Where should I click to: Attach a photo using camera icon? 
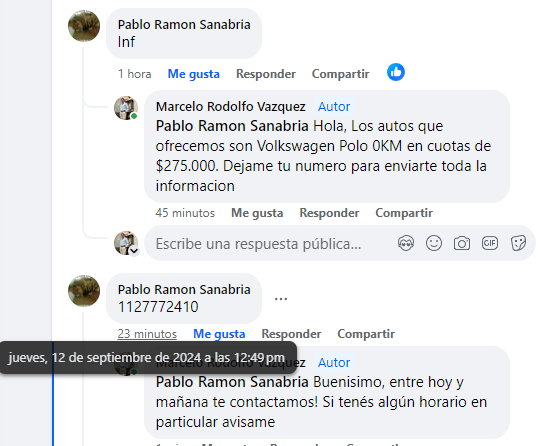pos(462,244)
